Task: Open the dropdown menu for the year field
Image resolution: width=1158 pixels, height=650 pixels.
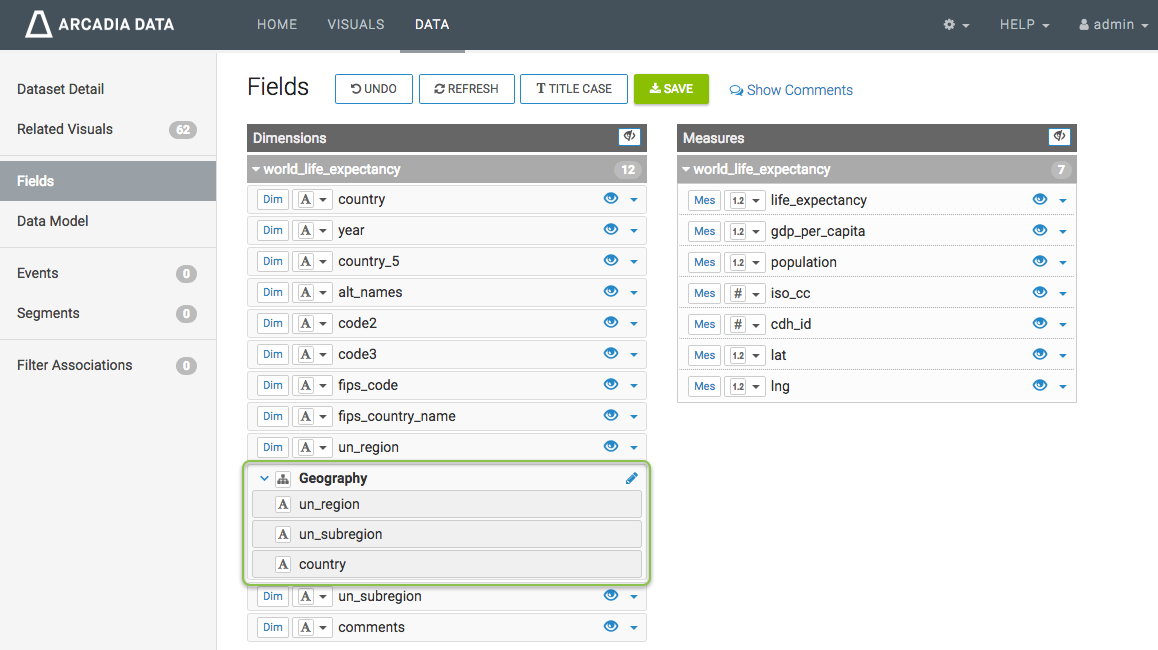Action: coord(634,231)
